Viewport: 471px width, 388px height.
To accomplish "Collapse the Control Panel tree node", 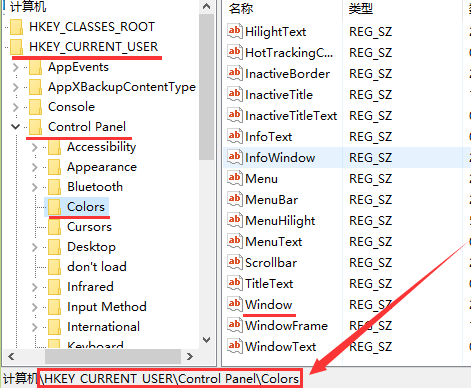I will pos(15,127).
